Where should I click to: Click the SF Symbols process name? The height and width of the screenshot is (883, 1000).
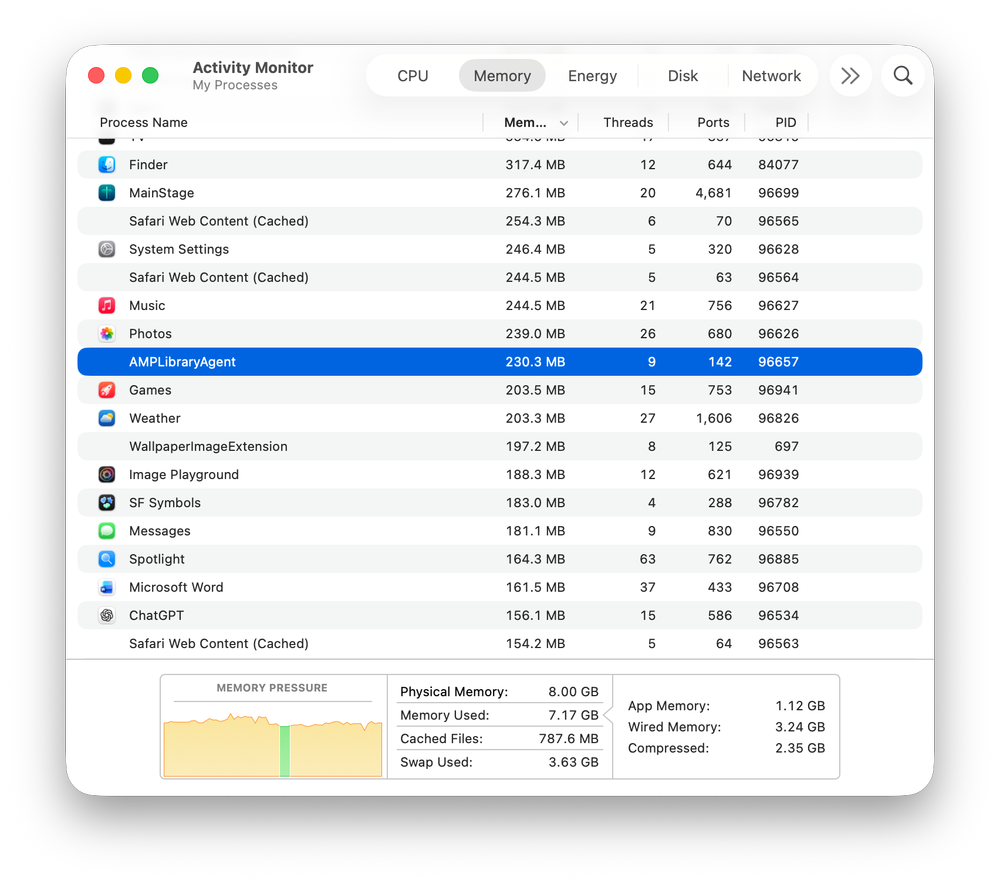(x=165, y=502)
